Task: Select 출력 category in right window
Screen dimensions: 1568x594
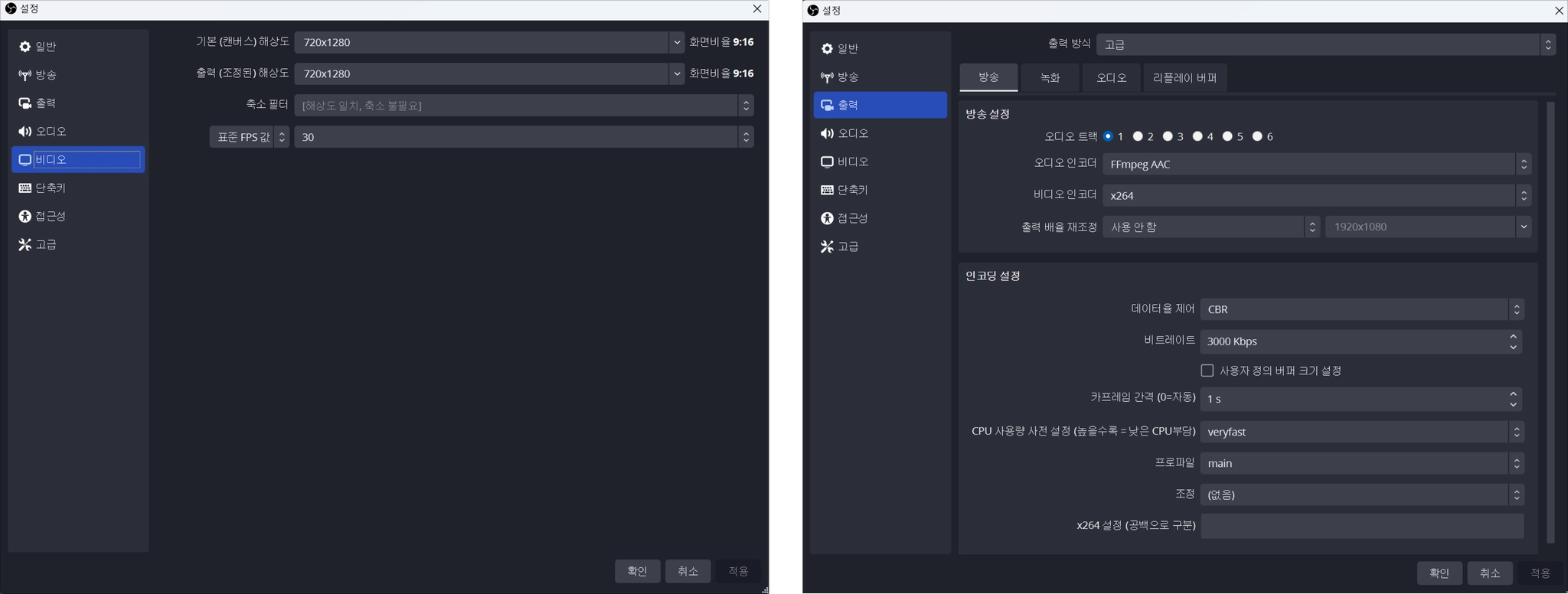Action: pyautogui.click(x=880, y=106)
